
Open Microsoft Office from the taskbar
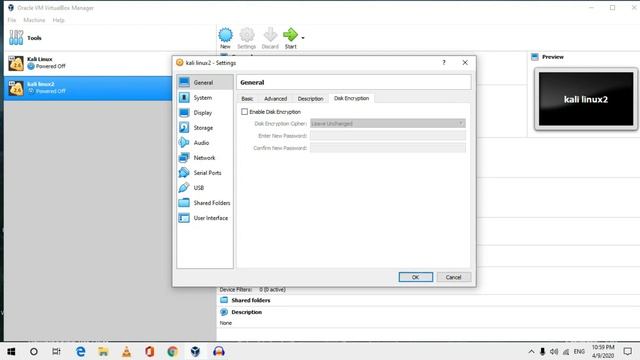(149, 351)
